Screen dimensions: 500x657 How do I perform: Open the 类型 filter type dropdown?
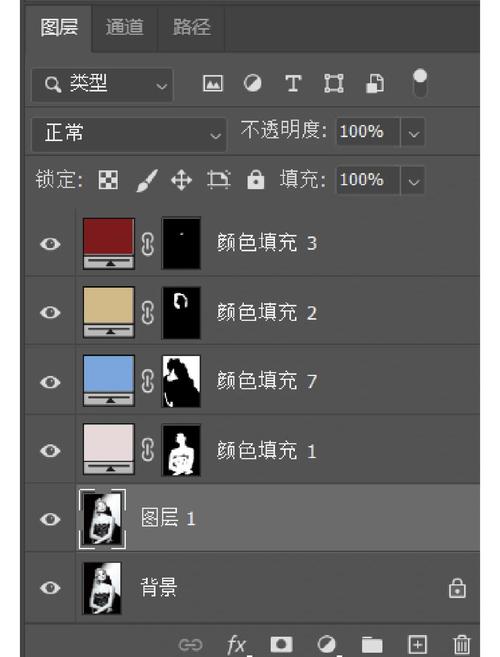[102, 85]
